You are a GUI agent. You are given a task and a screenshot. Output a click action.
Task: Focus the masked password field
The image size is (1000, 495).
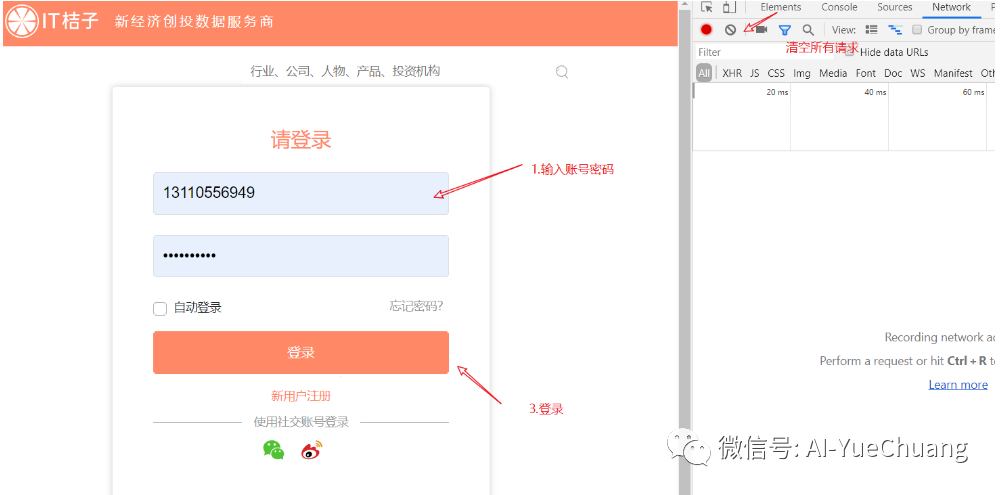[301, 256]
